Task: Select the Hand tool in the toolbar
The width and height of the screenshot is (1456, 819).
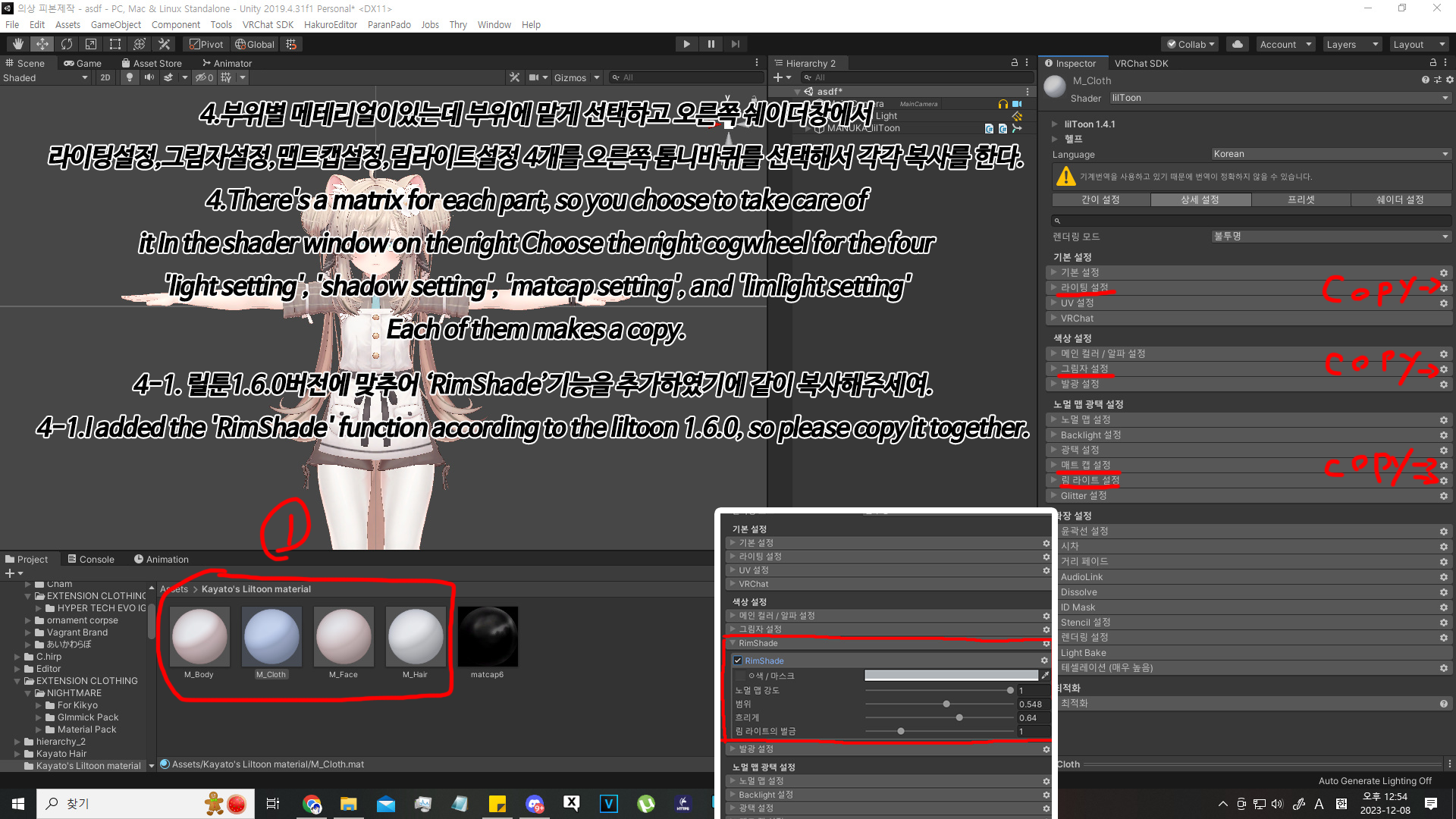Action: (x=17, y=43)
